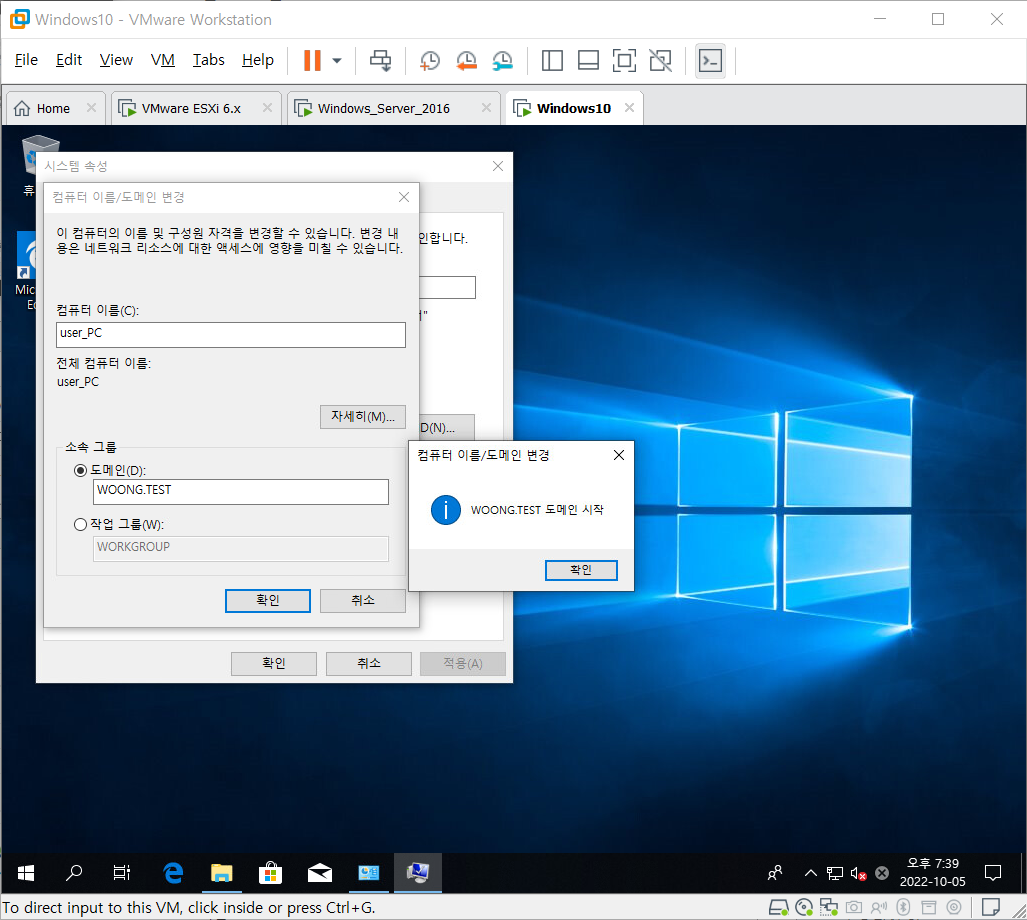Viewport: 1027px width, 920px height.
Task: Close the Windows10 VM tab
Action: click(629, 107)
